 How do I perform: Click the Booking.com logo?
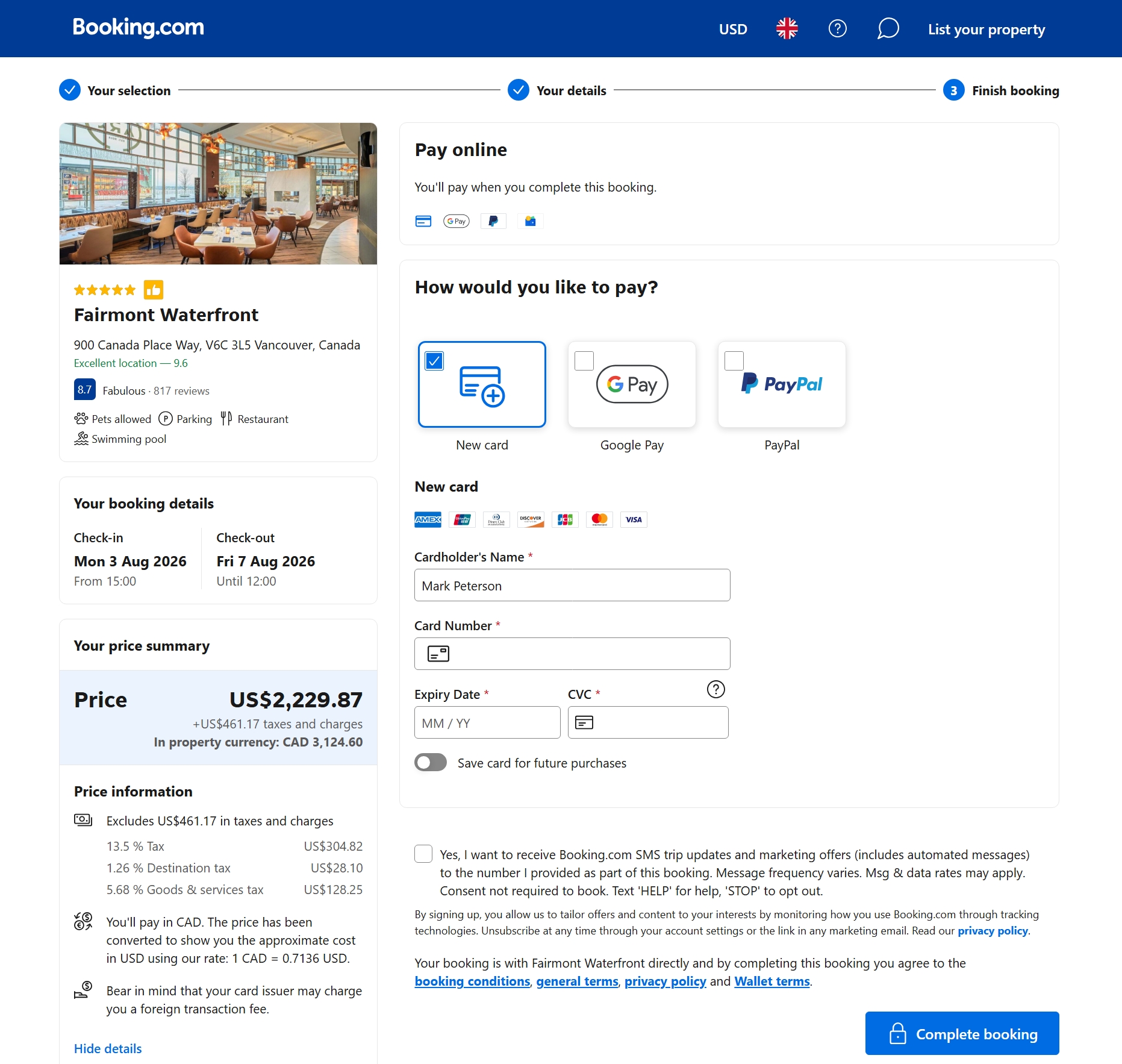(x=139, y=27)
